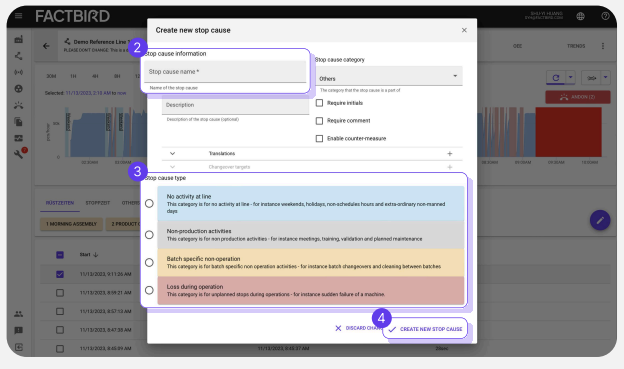The height and width of the screenshot is (369, 624).
Task: Open the dropdown arrow beside the link button
Action: (606, 78)
